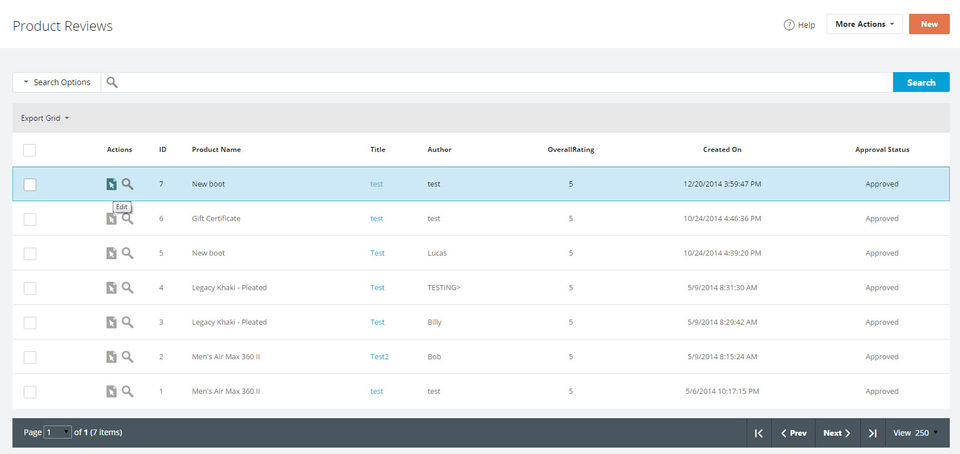Sort by Title column header
The width and height of the screenshot is (960, 454).
pos(378,150)
